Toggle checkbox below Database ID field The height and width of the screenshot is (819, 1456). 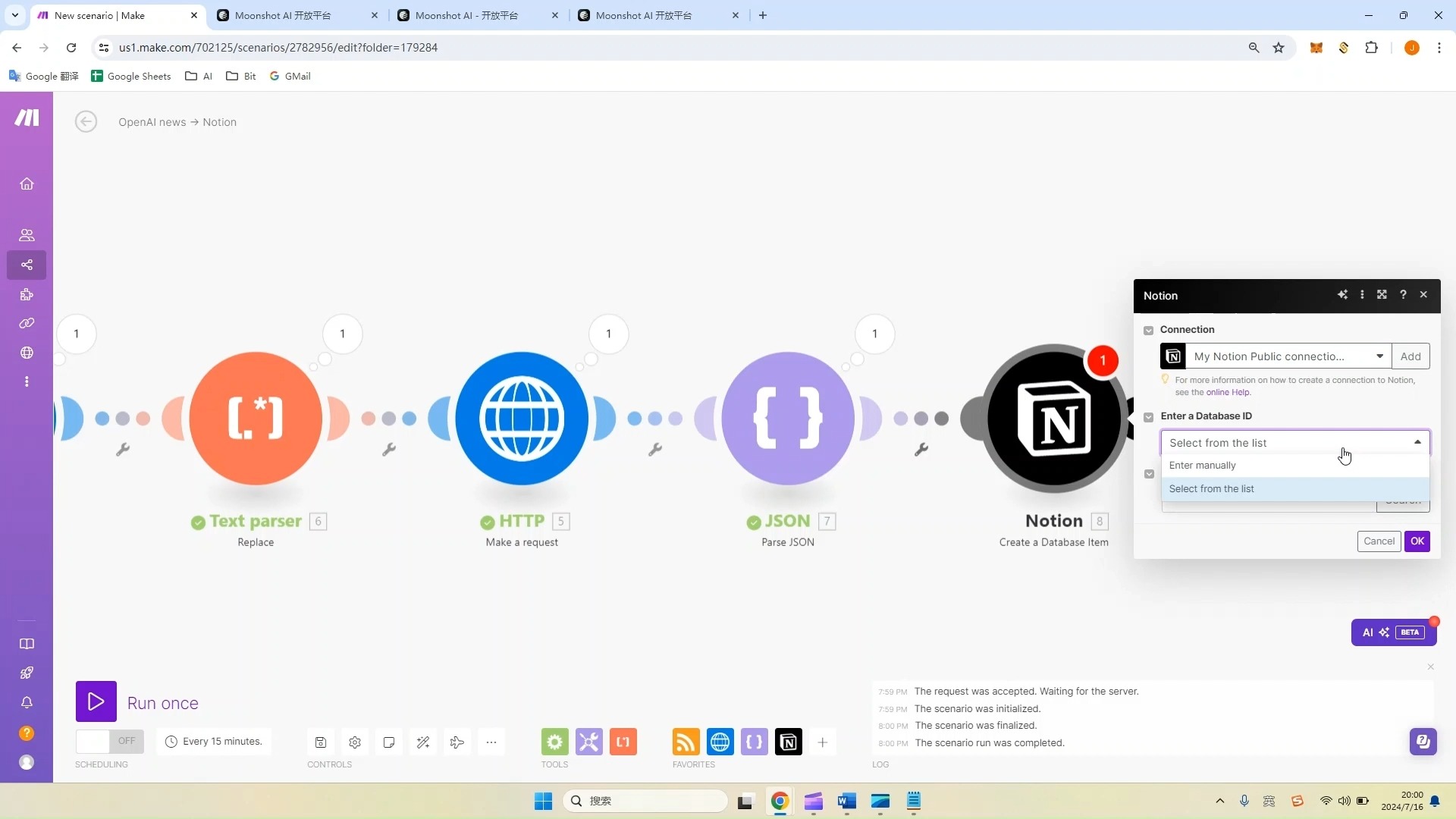(x=1150, y=474)
